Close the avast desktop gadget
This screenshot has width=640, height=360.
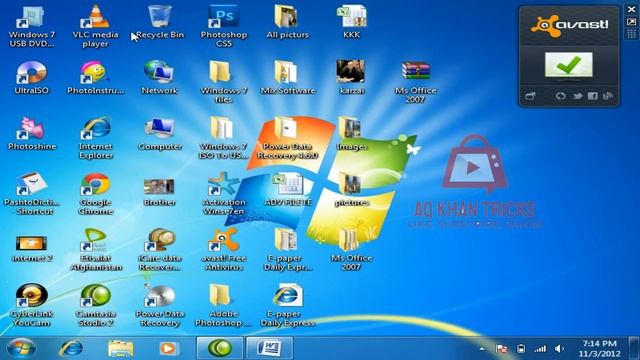[x=631, y=9]
